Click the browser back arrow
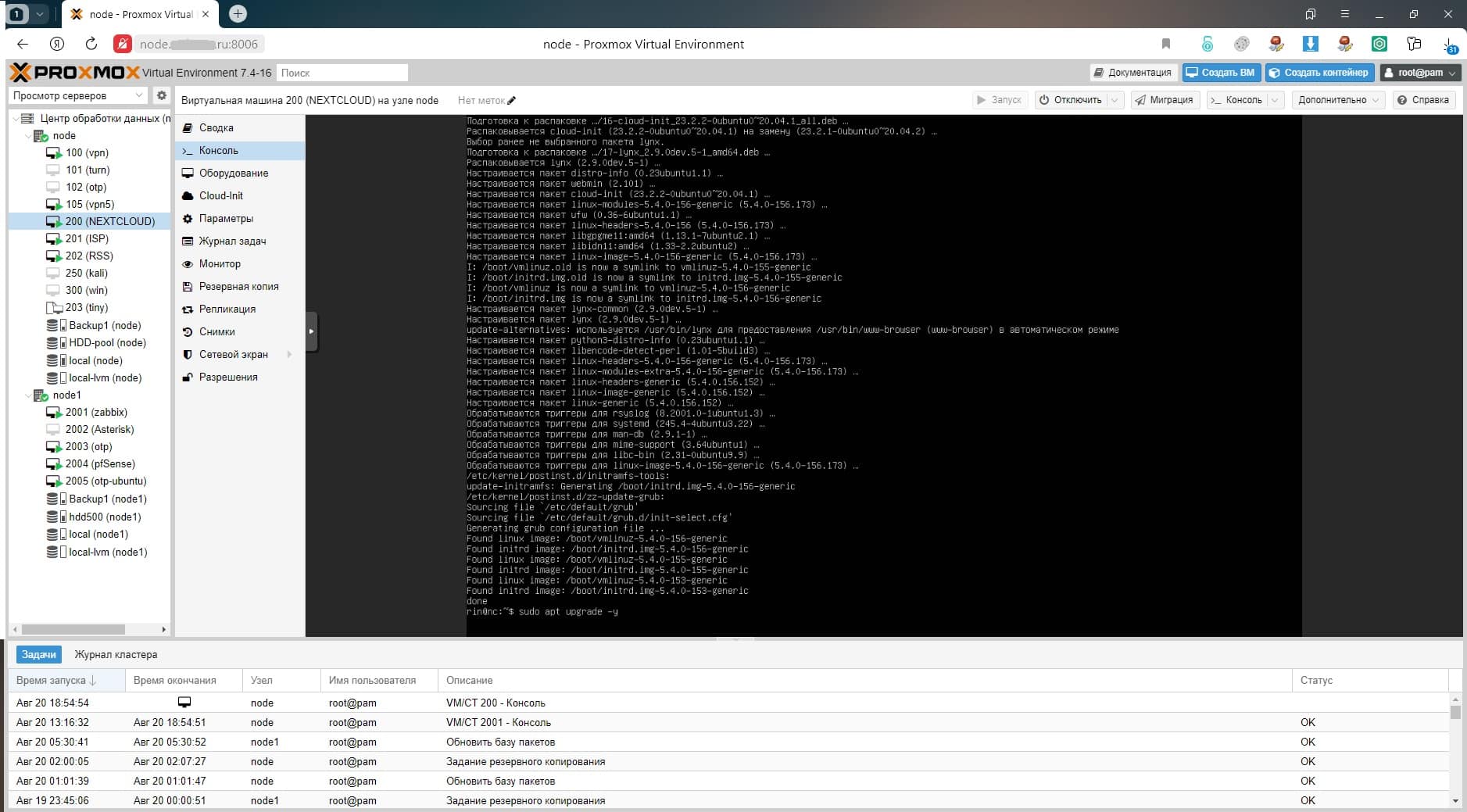 click(x=23, y=44)
